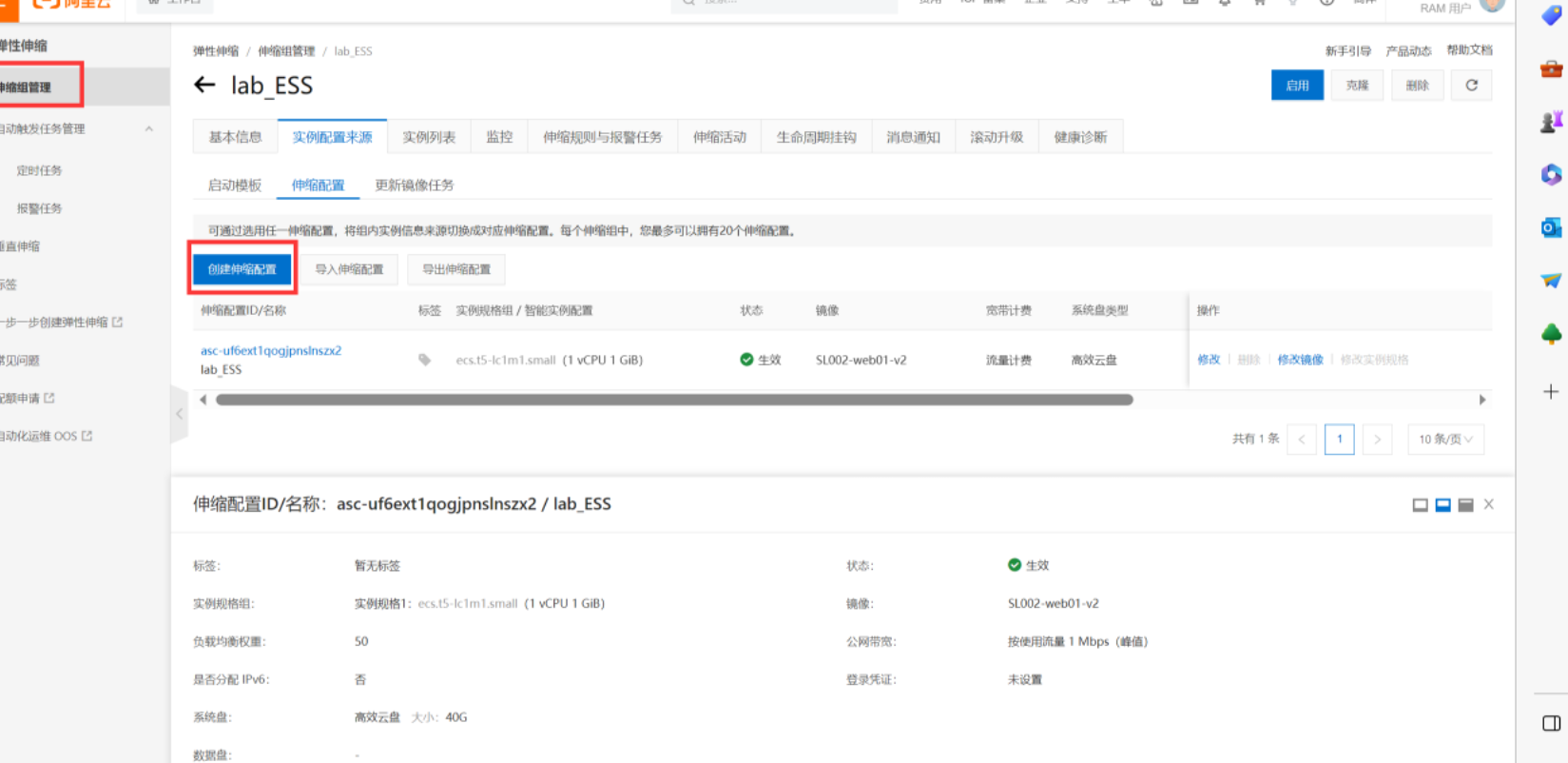Switch to the 监控 tab
The width and height of the screenshot is (1568, 763).
click(x=499, y=137)
